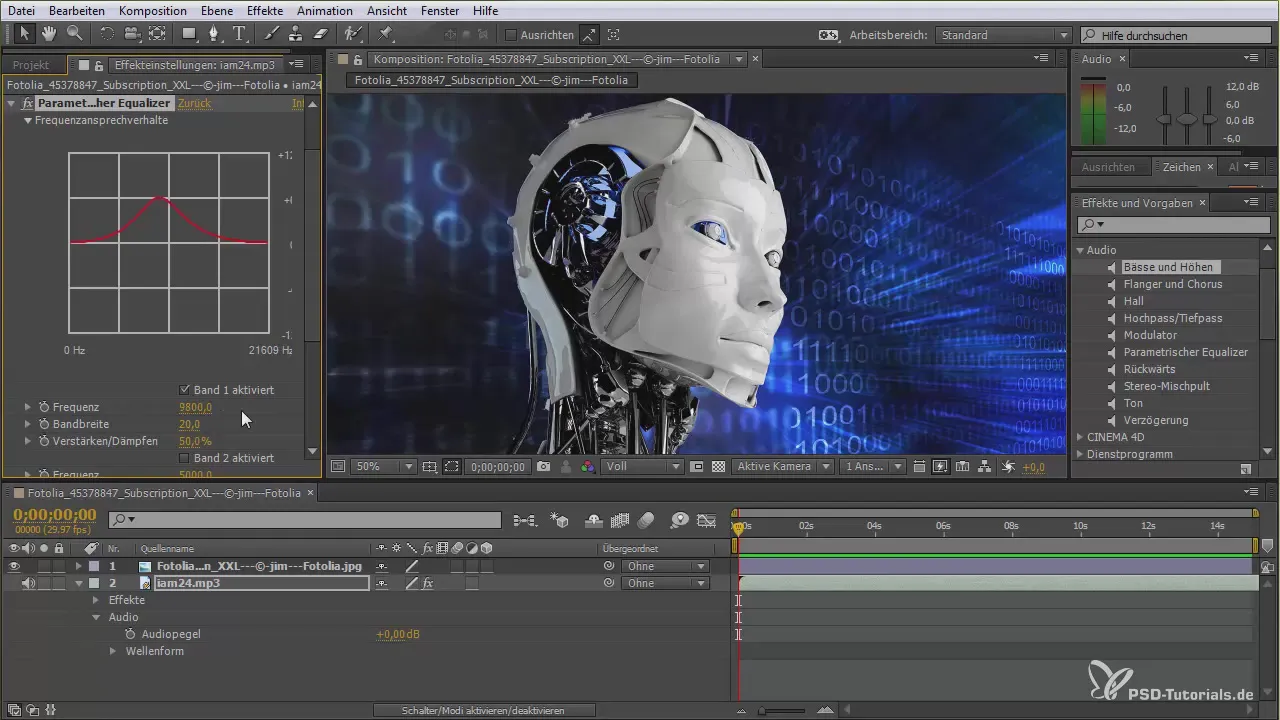Screen dimensions: 1280x720
Task: Open the 50% magnification dropdown
Action: tap(384, 467)
